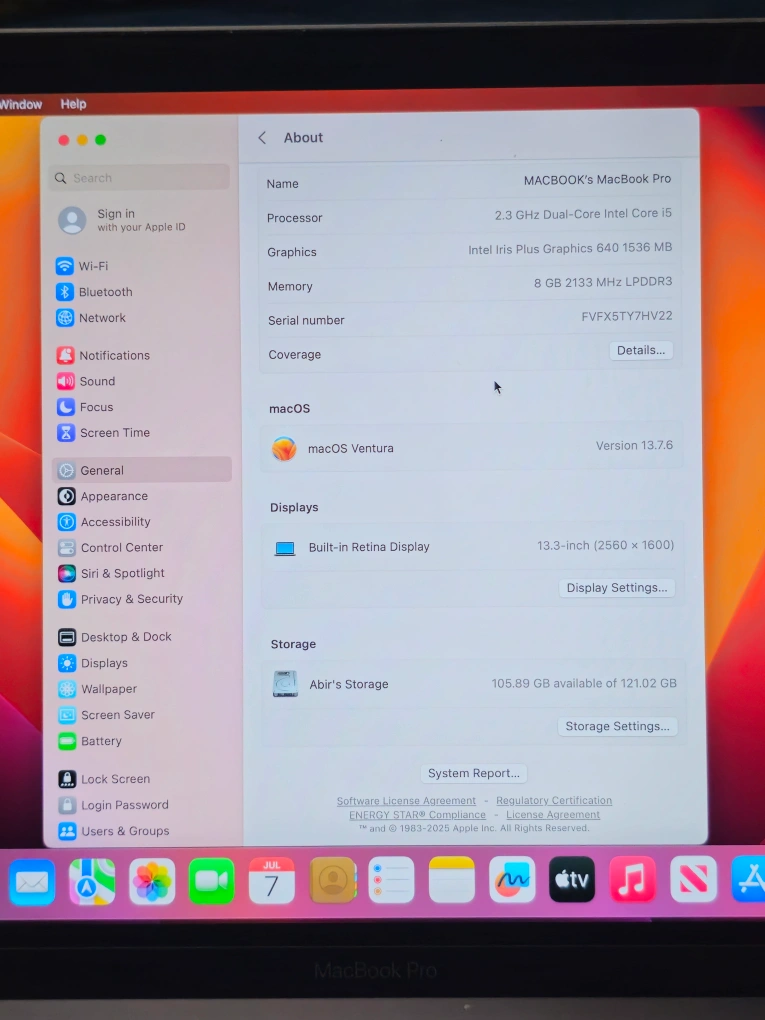Open the Window menu
This screenshot has width=765, height=1020.
click(x=21, y=104)
